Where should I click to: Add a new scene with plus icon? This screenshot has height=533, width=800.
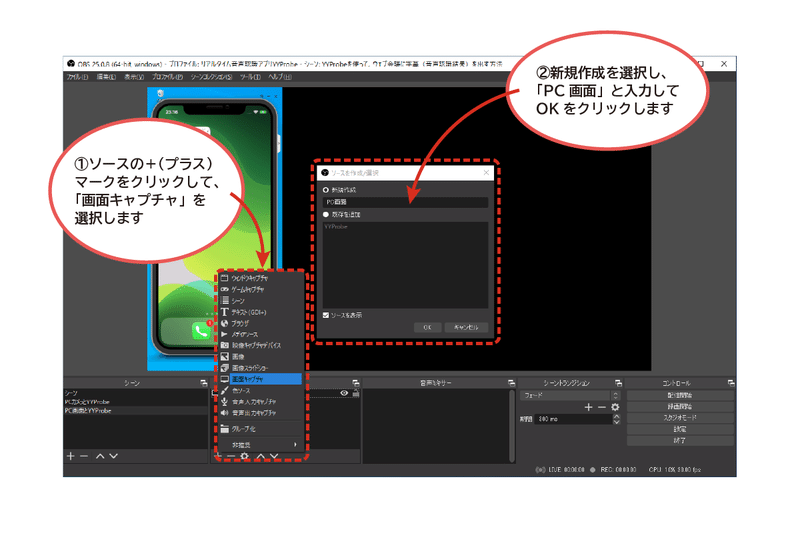click(70, 456)
